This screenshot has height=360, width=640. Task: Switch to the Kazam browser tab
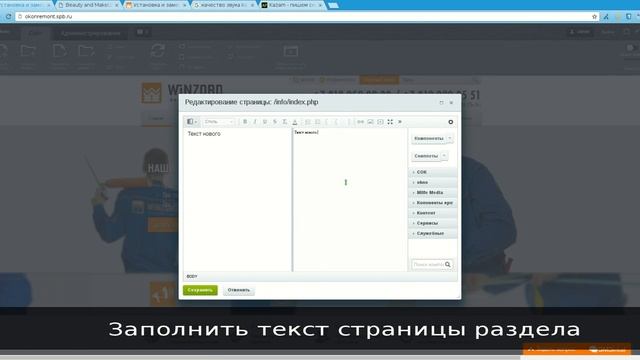point(291,5)
